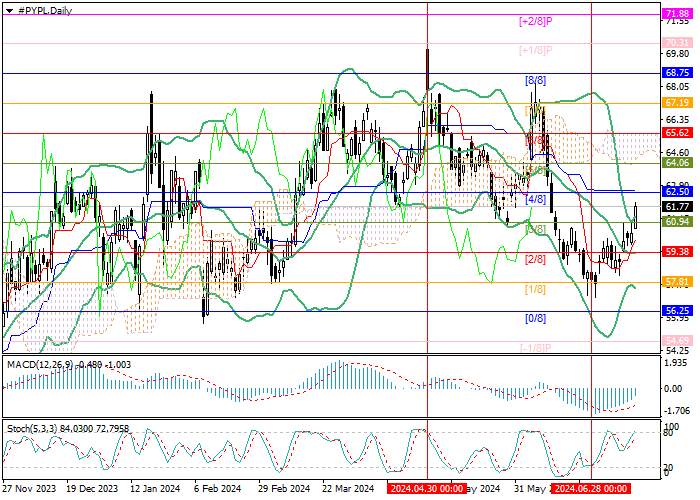The width and height of the screenshot is (700, 500).
Task: Select the orange 67.19 price label
Action: 677,103
